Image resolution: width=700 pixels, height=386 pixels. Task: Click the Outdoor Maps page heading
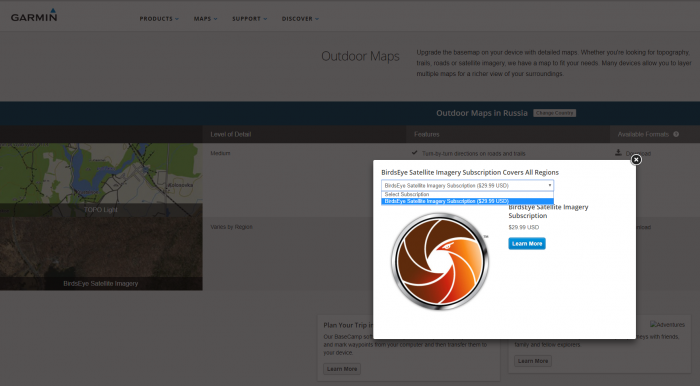[x=360, y=56]
